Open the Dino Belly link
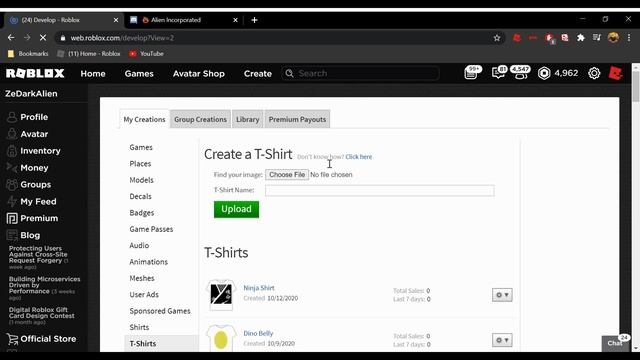 point(258,333)
